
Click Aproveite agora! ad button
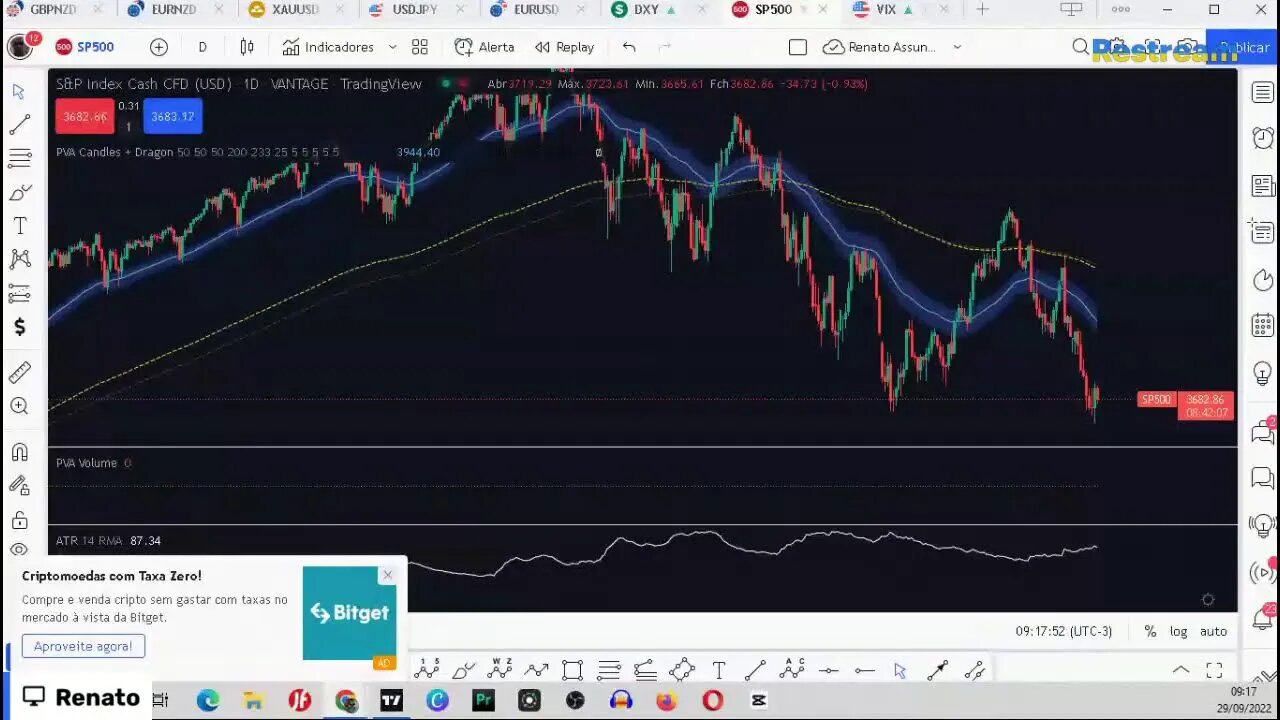click(83, 646)
